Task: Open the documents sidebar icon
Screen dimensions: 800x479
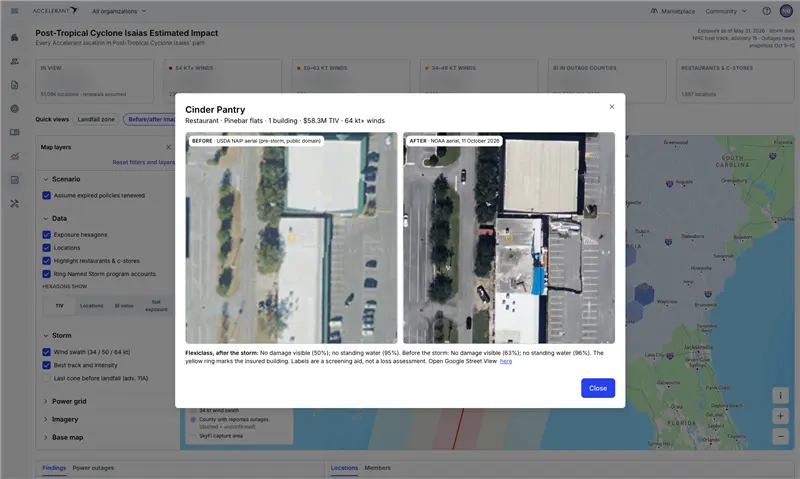Action: pyautogui.click(x=14, y=85)
